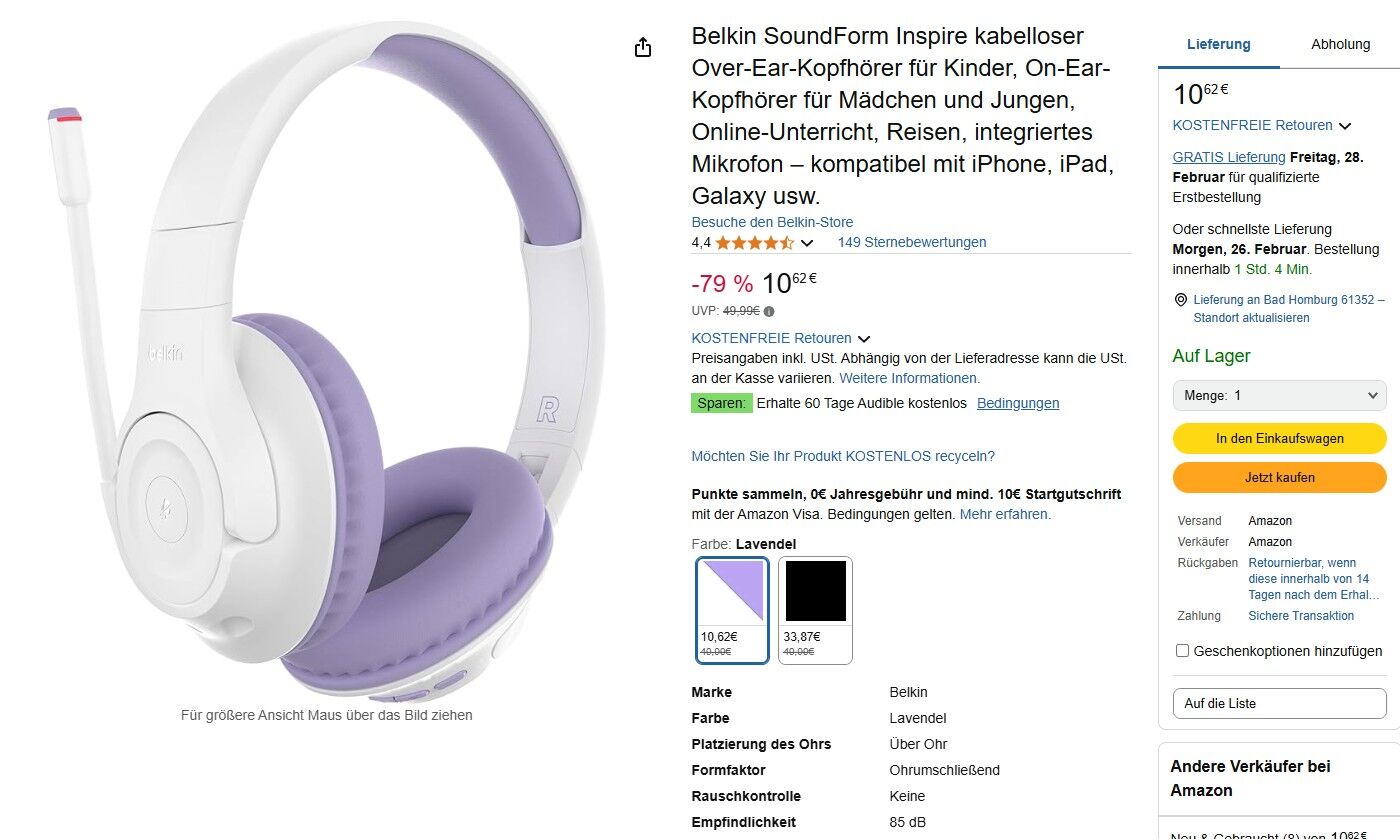1400x840 pixels.
Task: Click the UVP info icon next to 49,99€
Action: (x=769, y=311)
